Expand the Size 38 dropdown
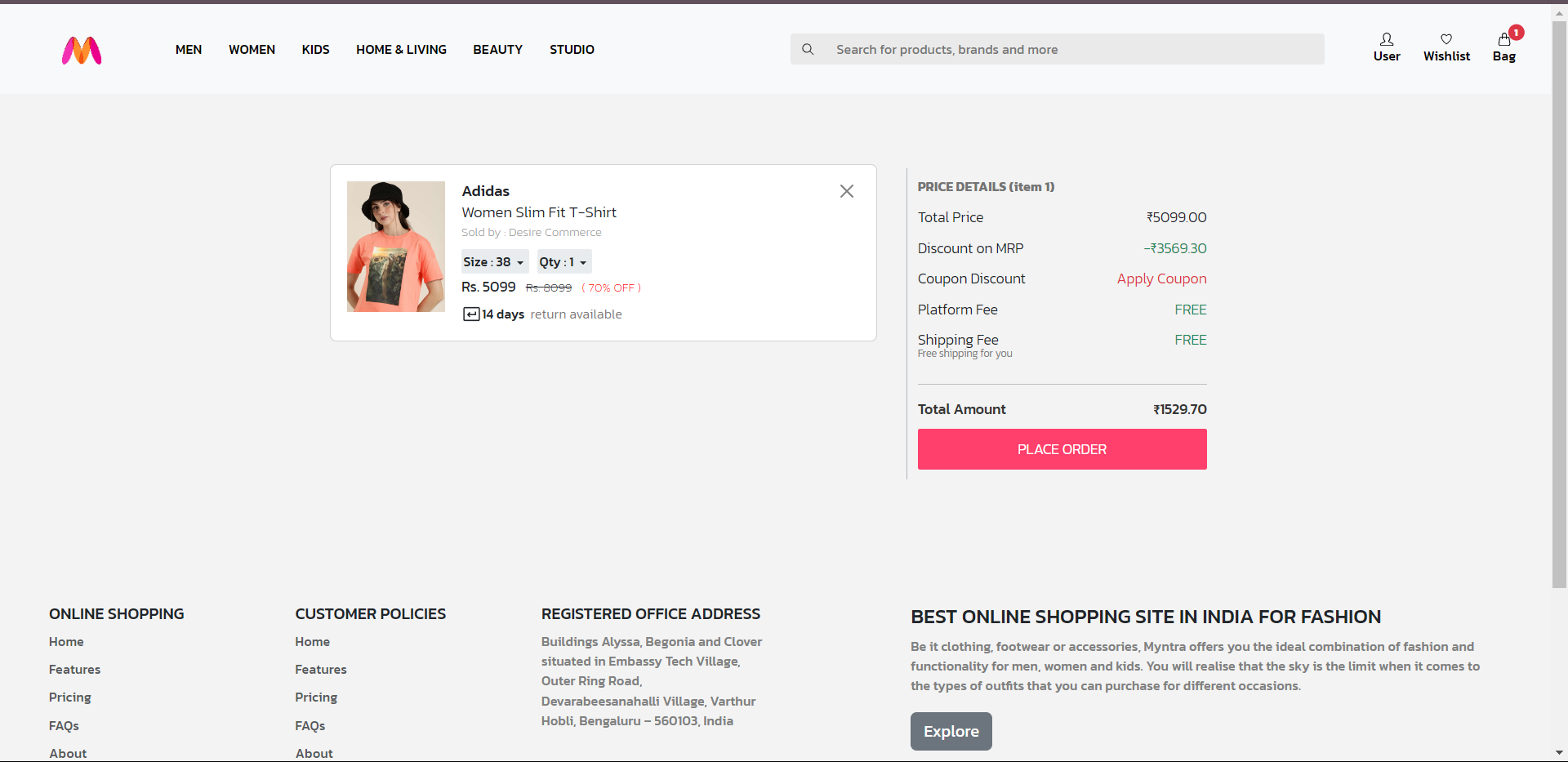 [x=495, y=261]
